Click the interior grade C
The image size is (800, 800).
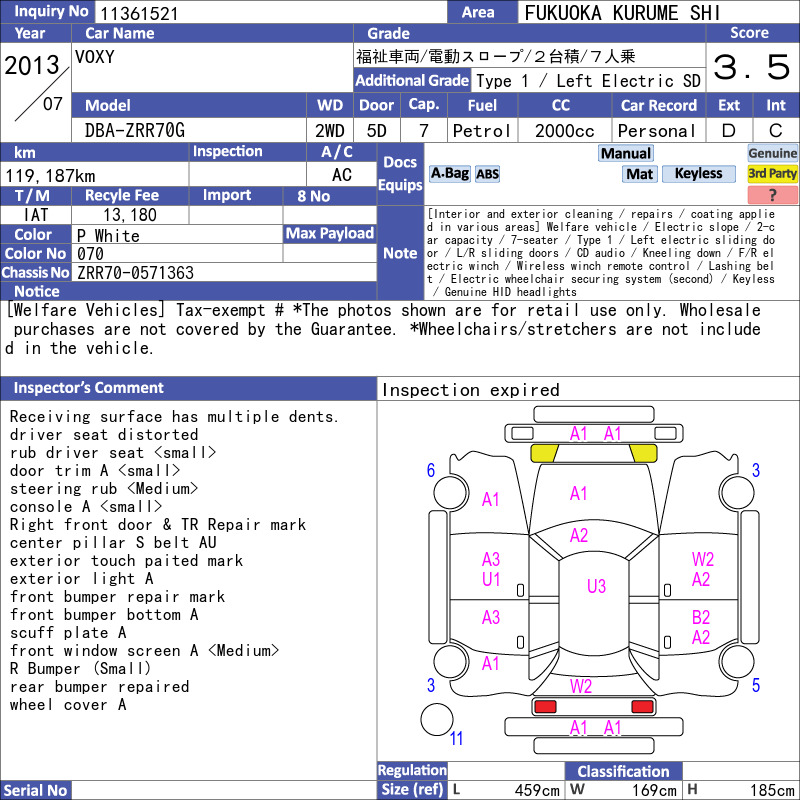(776, 131)
